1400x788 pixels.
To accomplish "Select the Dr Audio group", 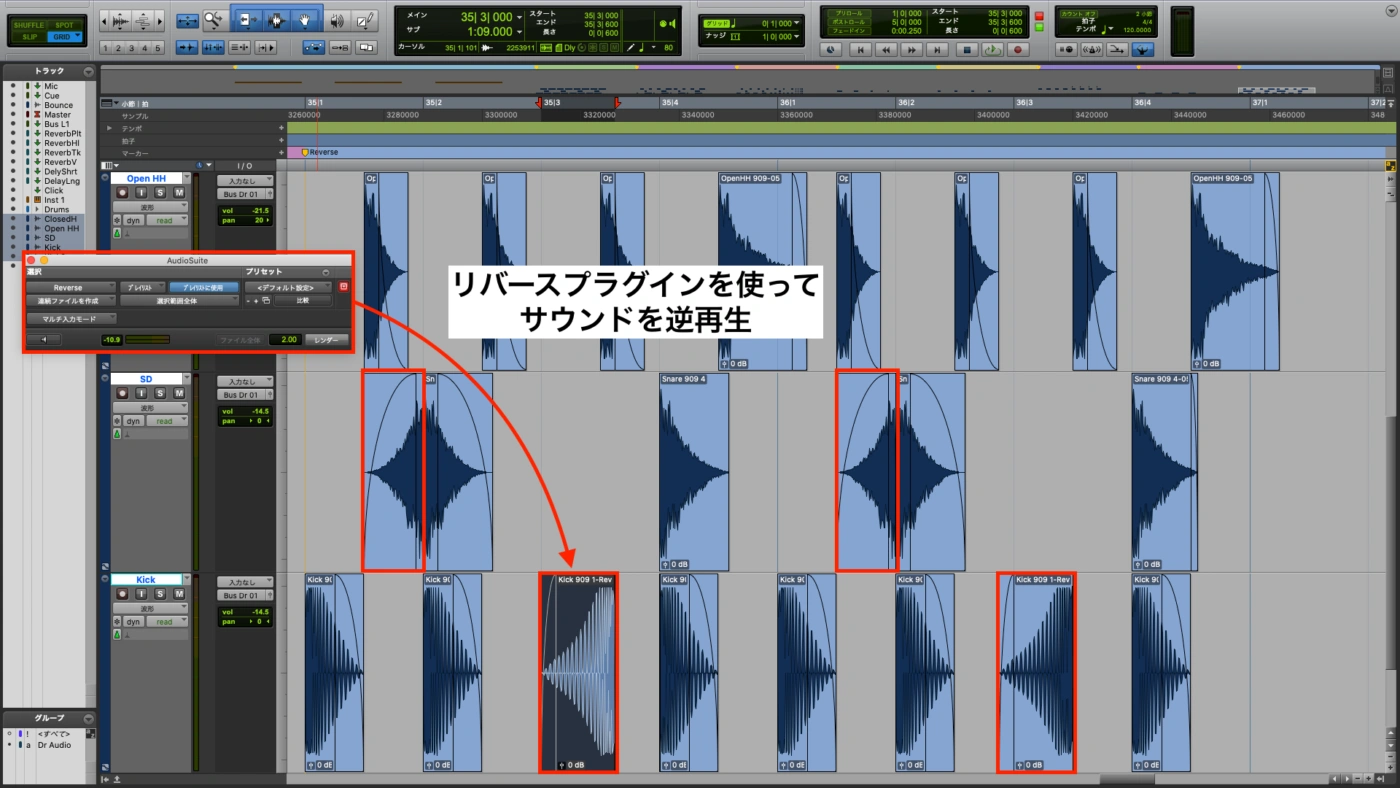I will point(52,745).
